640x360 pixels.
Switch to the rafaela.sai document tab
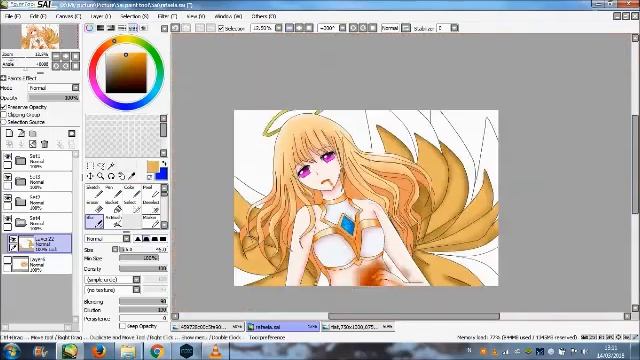pyautogui.click(x=282, y=327)
